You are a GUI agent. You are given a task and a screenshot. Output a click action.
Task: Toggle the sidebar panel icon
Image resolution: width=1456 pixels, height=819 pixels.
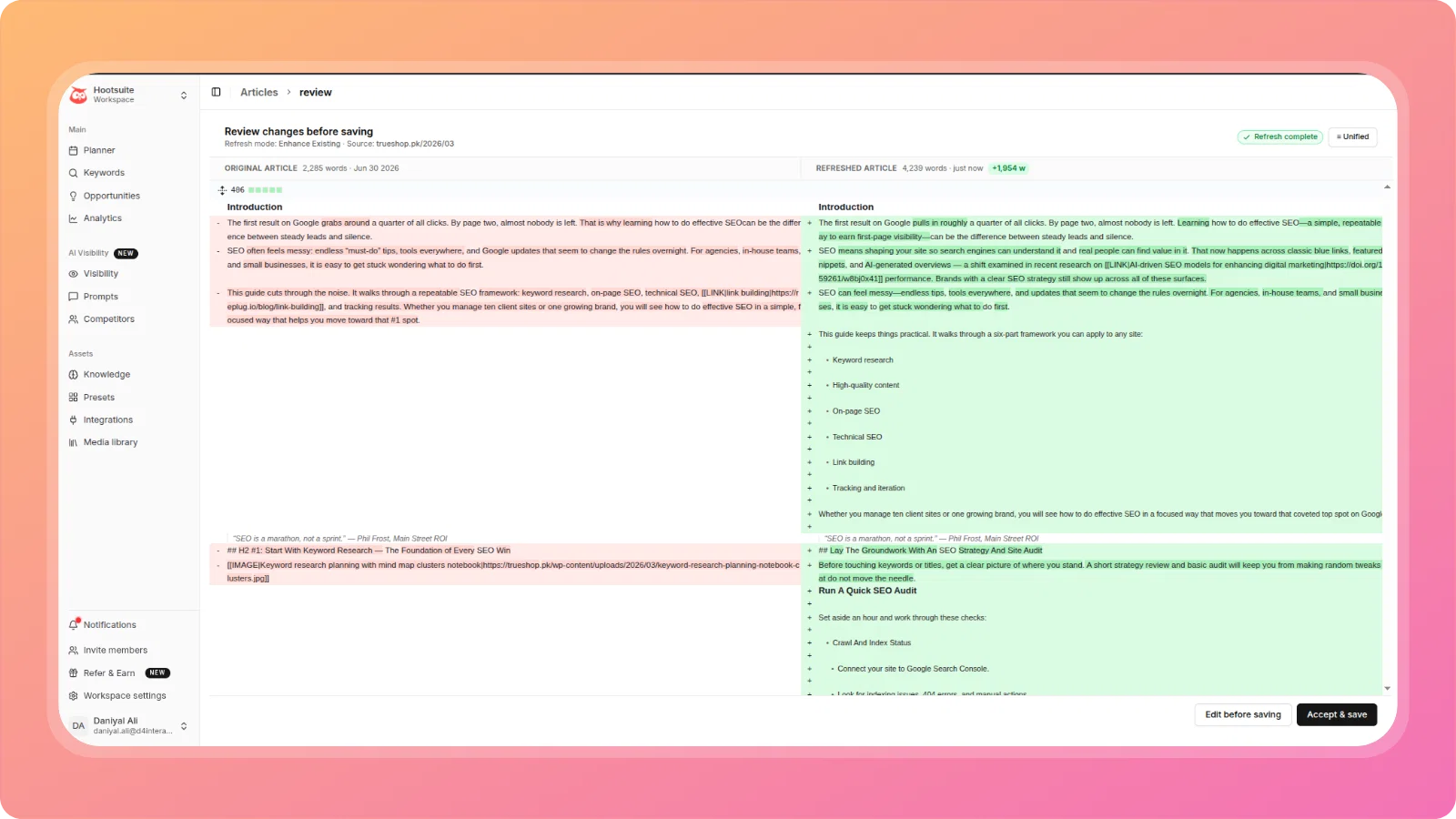217,92
